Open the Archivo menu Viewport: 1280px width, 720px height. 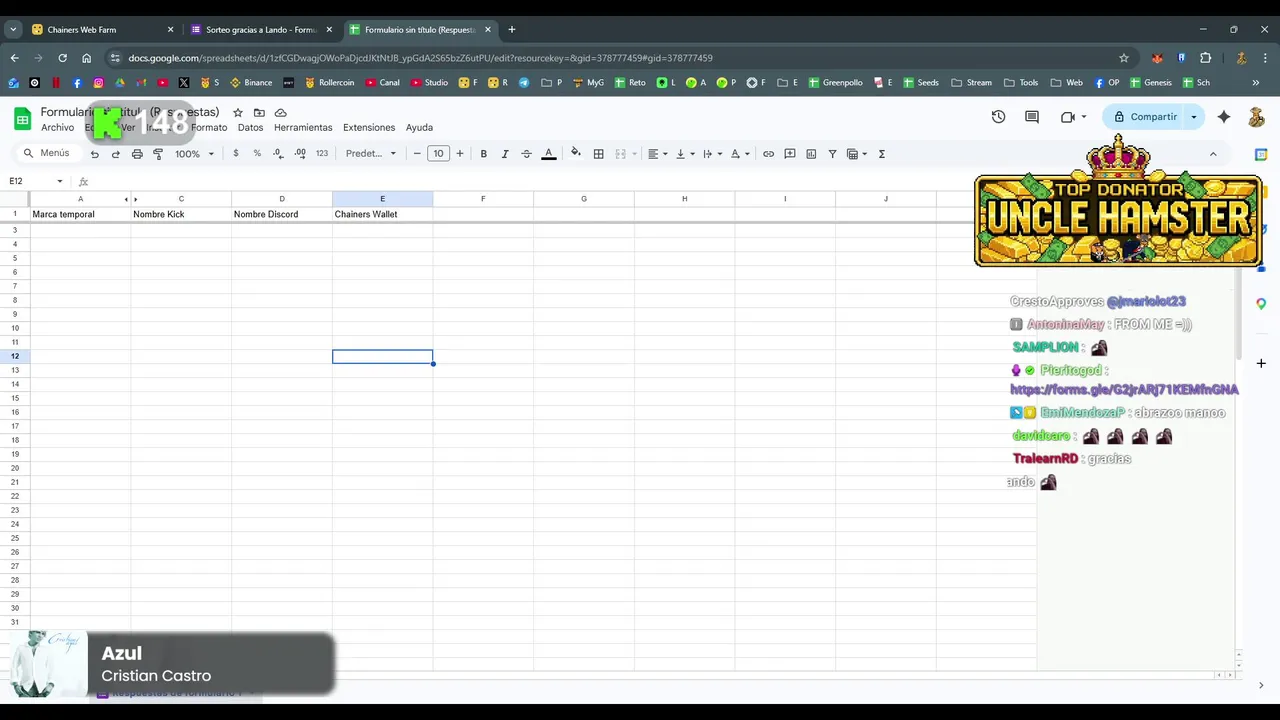point(57,128)
